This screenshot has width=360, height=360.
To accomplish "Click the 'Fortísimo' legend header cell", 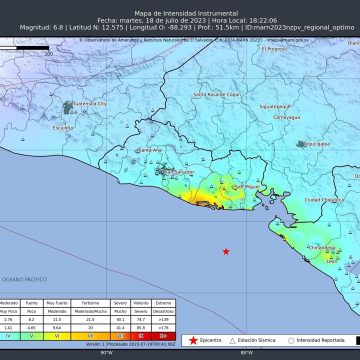I will (x=90, y=303).
